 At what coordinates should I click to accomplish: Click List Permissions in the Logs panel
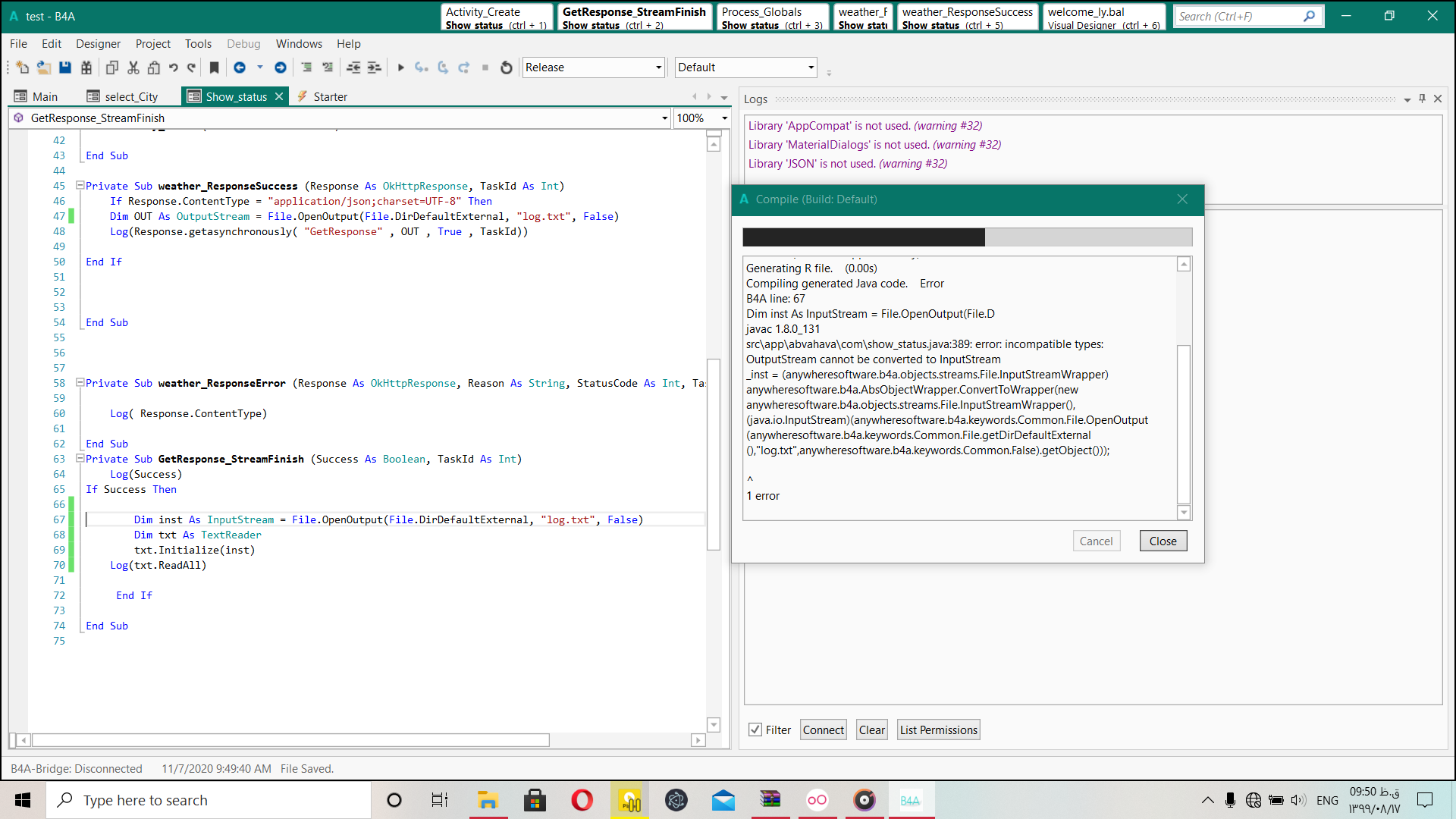coord(938,729)
